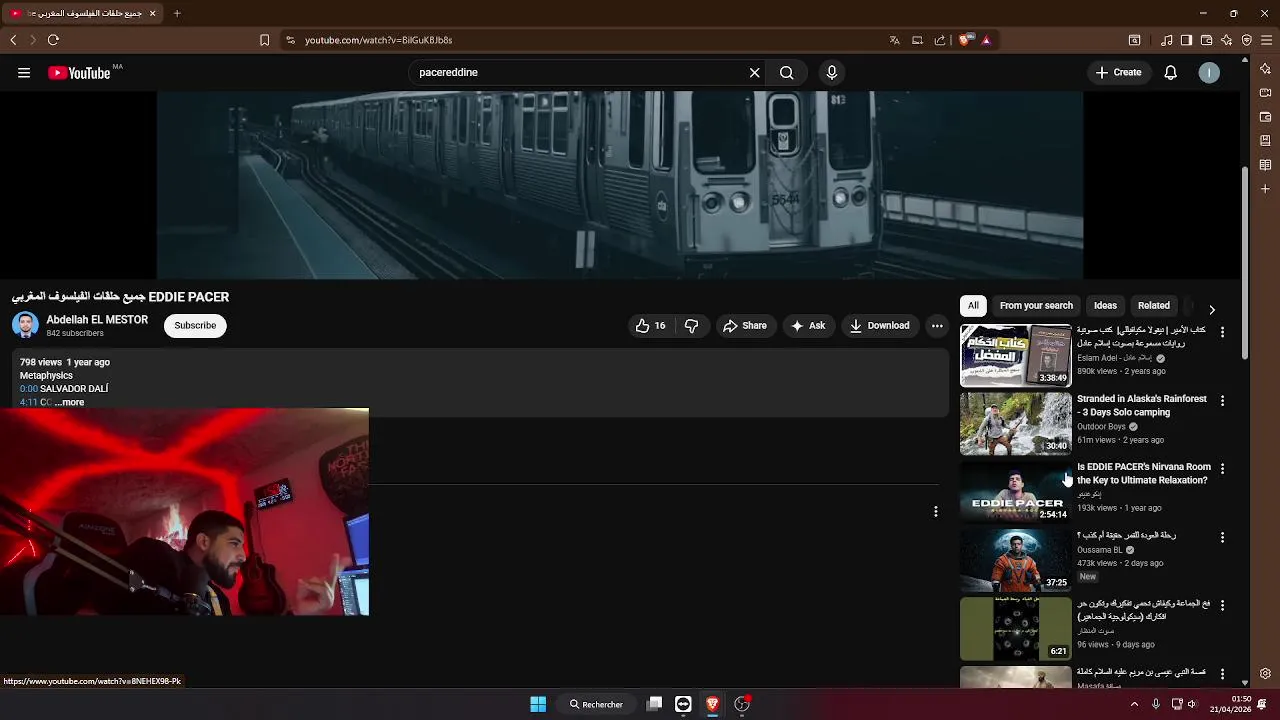Translate the page from the address bar
The image size is (1280, 720).
[x=894, y=40]
